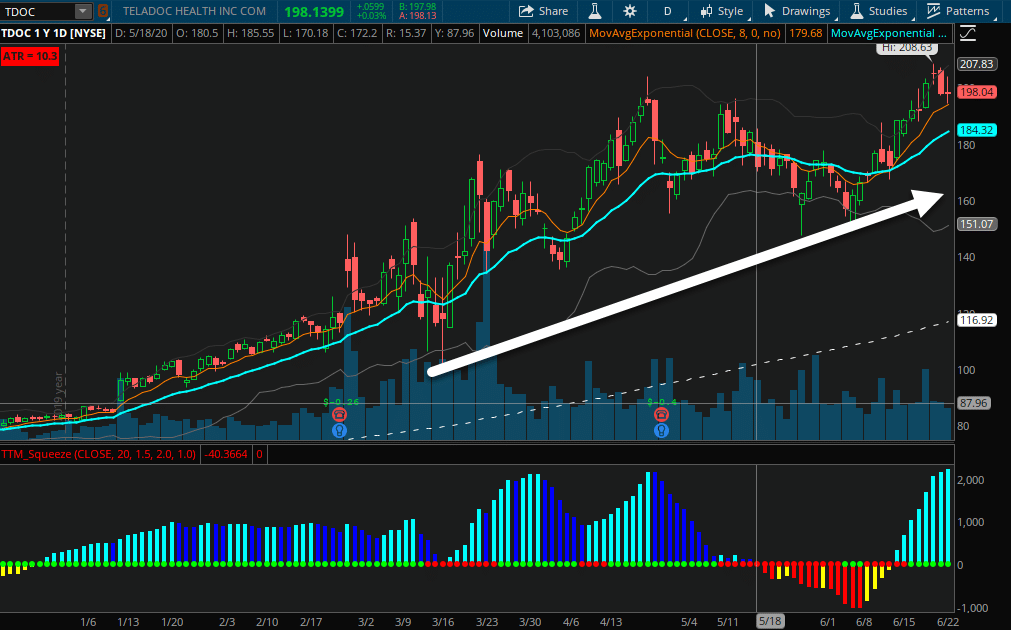Click the TTM_Squeeze value -40.3664
This screenshot has height=630, width=1011.
226,454
